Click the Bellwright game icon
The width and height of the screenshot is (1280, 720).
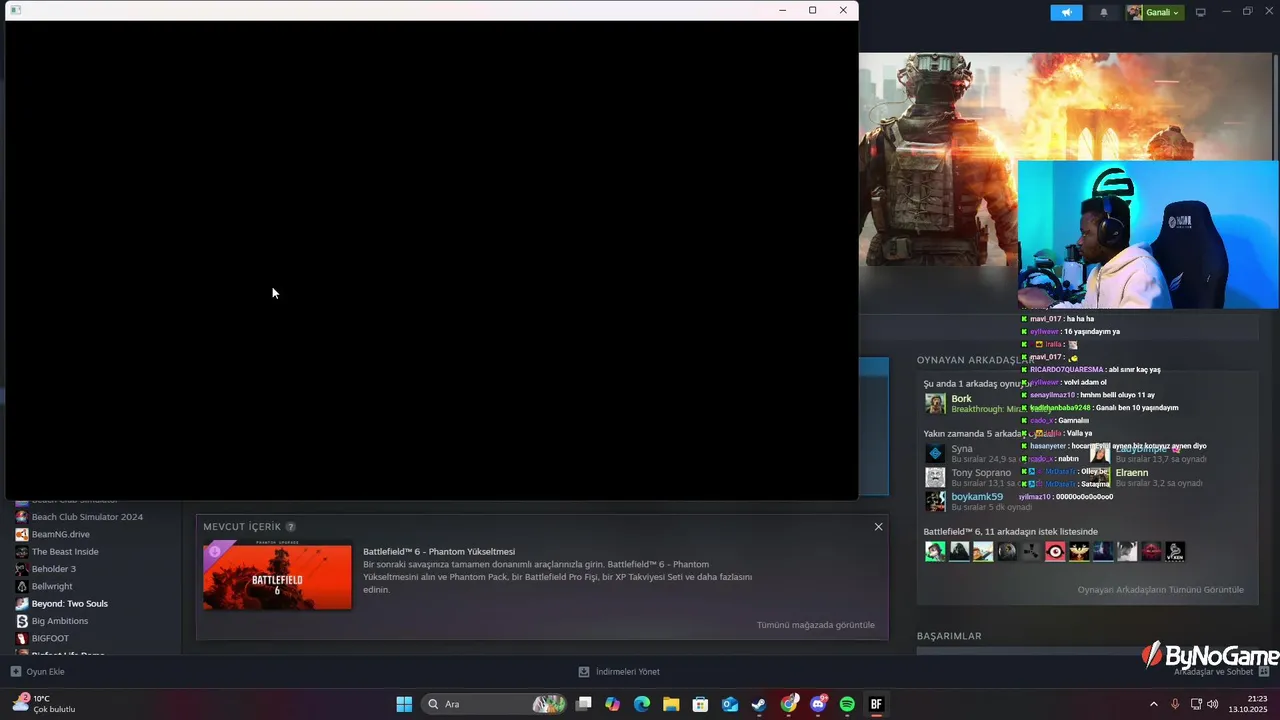[x=22, y=586]
